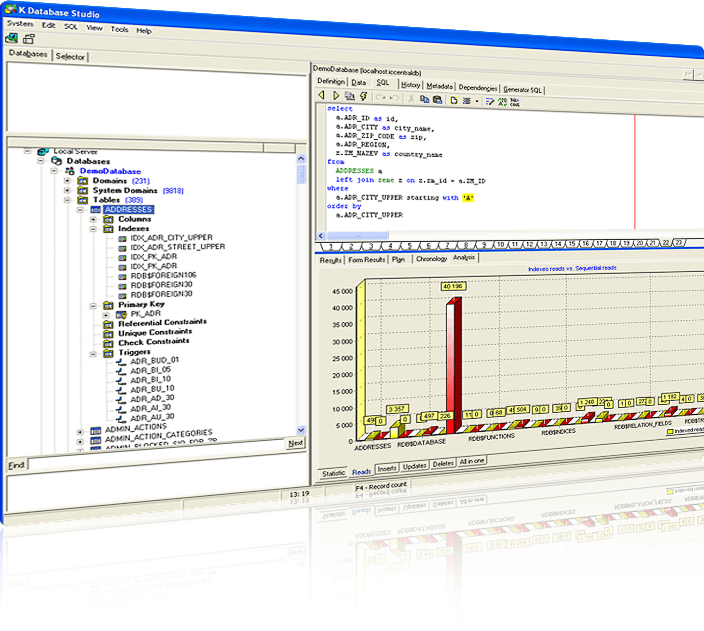Click the right arrow icon in SQL toolbar

tap(336, 96)
